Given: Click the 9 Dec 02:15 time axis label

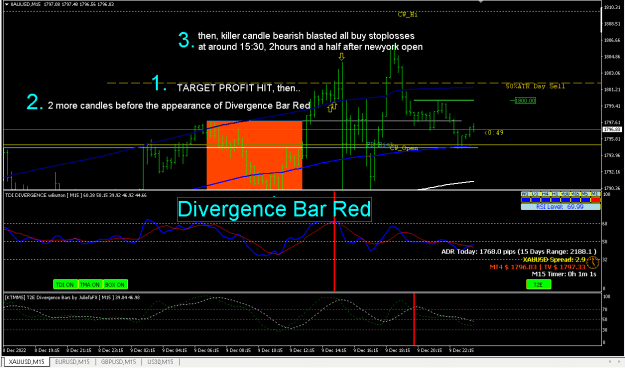Looking at the screenshot, I should point(143,350).
